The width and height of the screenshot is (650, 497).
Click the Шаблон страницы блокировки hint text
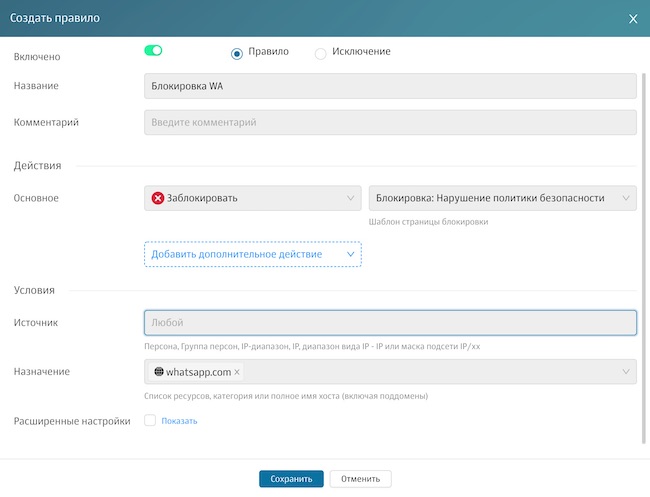(428, 222)
